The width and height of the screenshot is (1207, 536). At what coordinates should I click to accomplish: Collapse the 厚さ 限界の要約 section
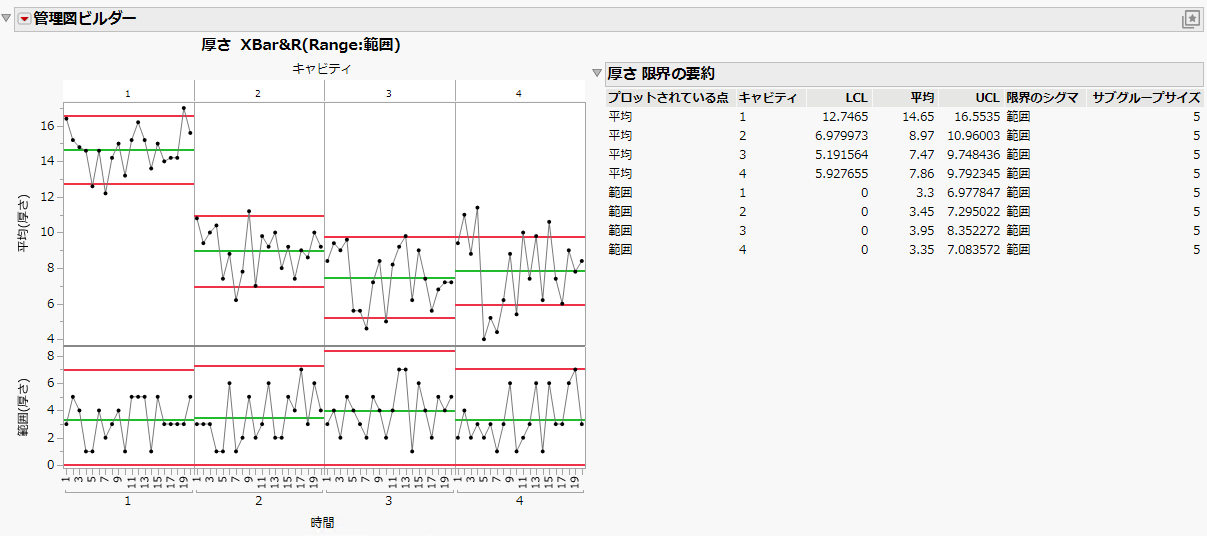597,73
